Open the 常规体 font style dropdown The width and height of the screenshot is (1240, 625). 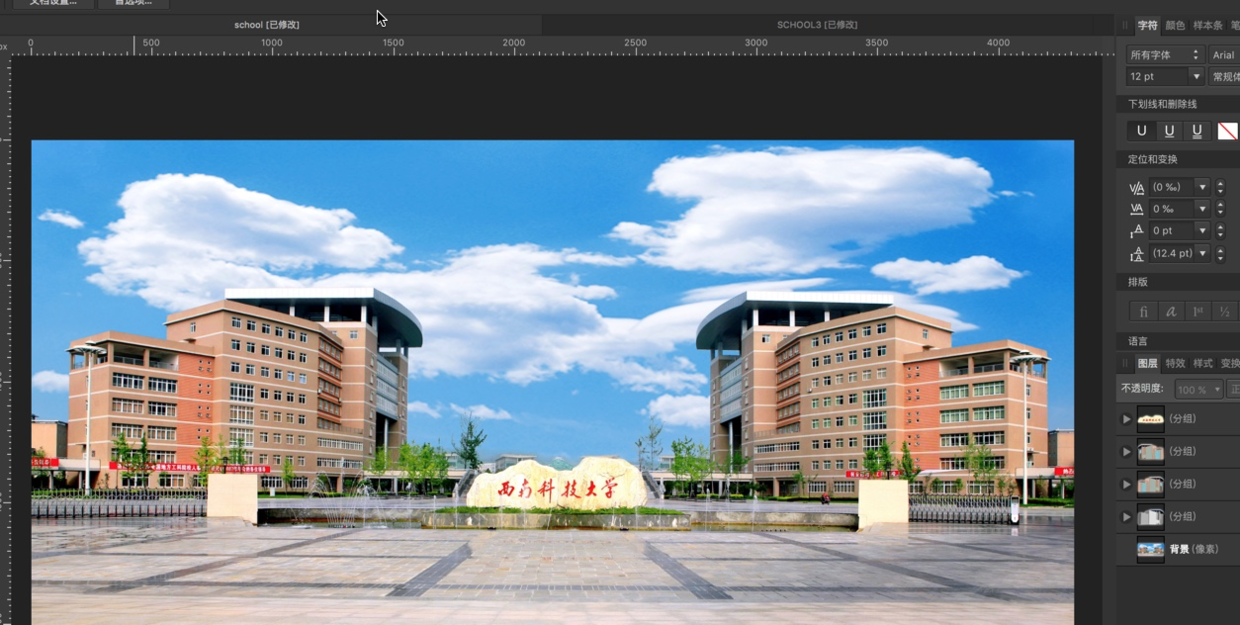(x=1225, y=77)
